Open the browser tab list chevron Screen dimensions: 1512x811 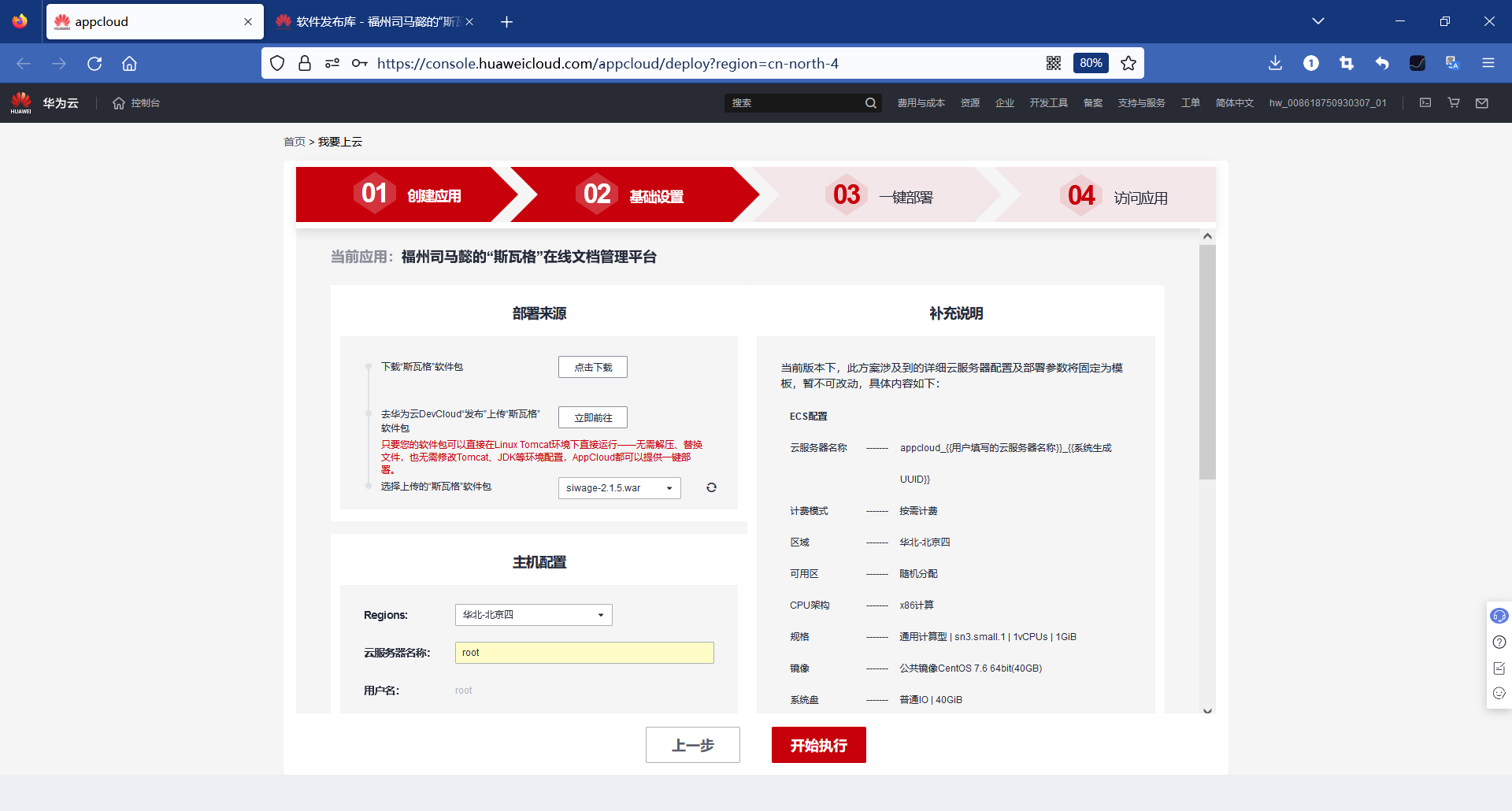[x=1319, y=21]
